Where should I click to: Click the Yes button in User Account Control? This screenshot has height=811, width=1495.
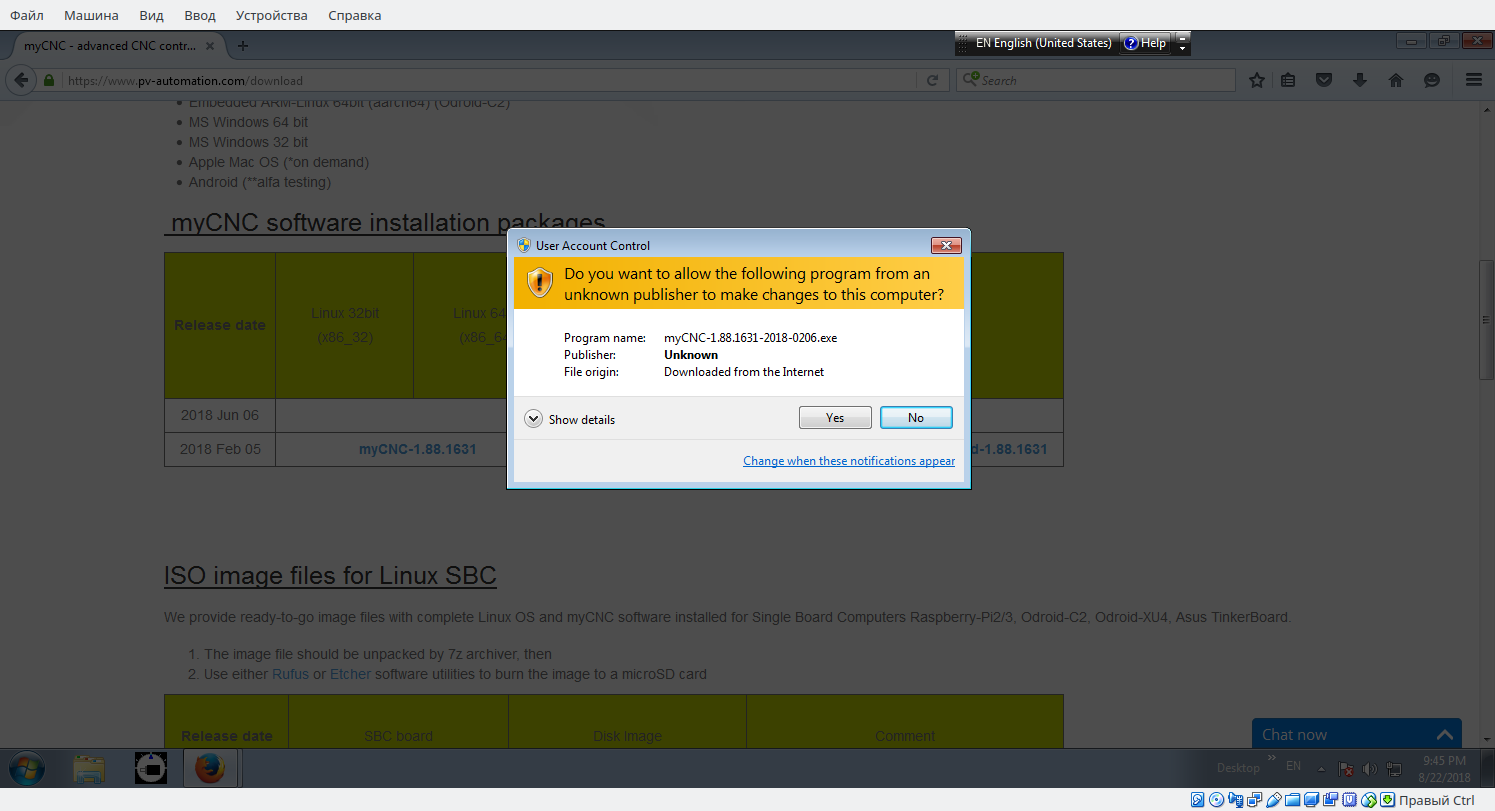pos(835,418)
